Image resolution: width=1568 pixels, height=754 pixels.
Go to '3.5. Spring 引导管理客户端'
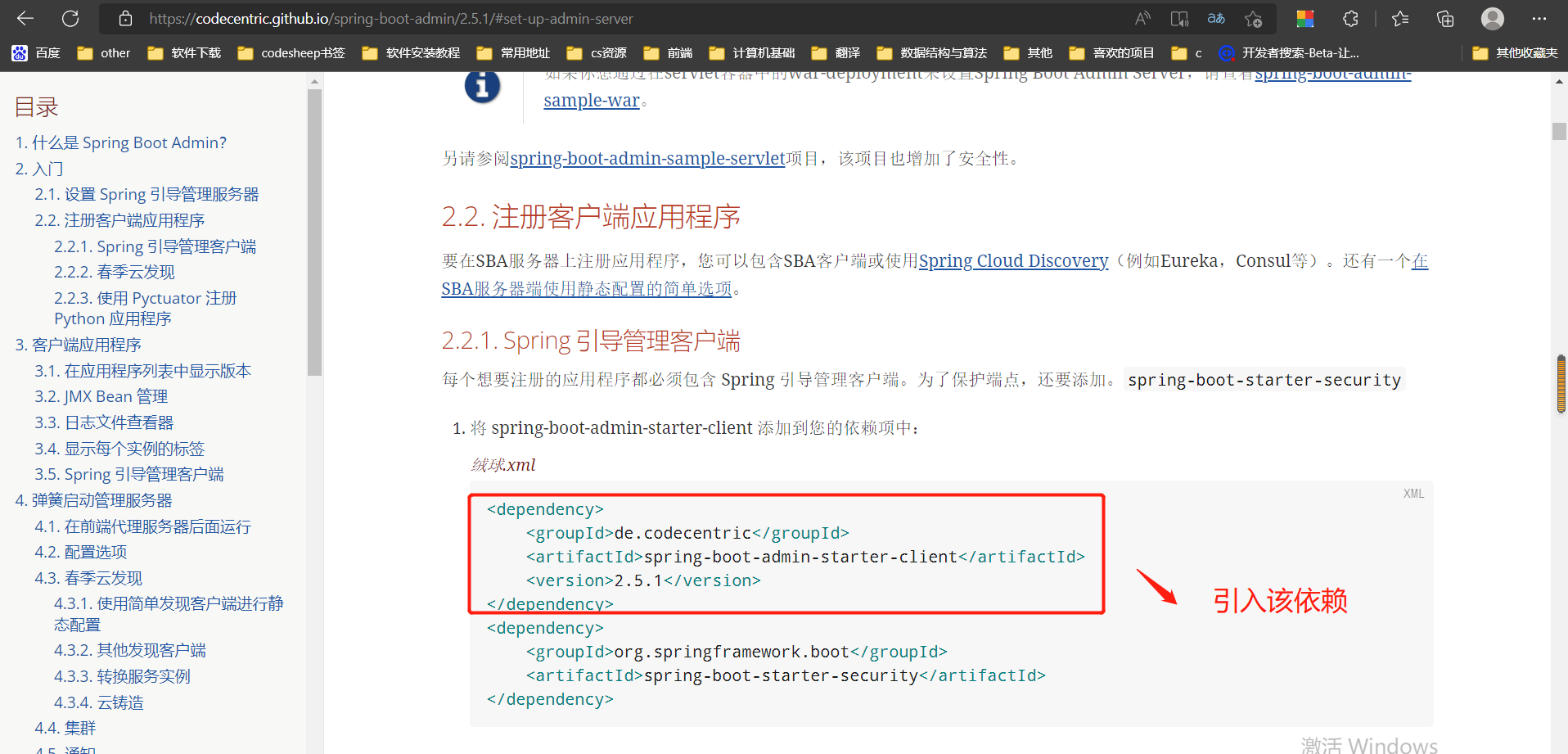[129, 474]
